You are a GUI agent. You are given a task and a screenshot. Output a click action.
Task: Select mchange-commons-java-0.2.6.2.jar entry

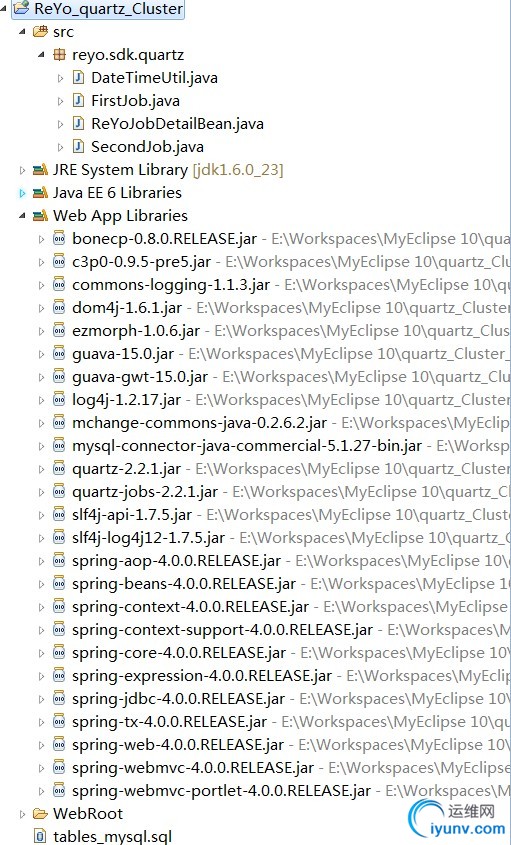click(x=199, y=422)
